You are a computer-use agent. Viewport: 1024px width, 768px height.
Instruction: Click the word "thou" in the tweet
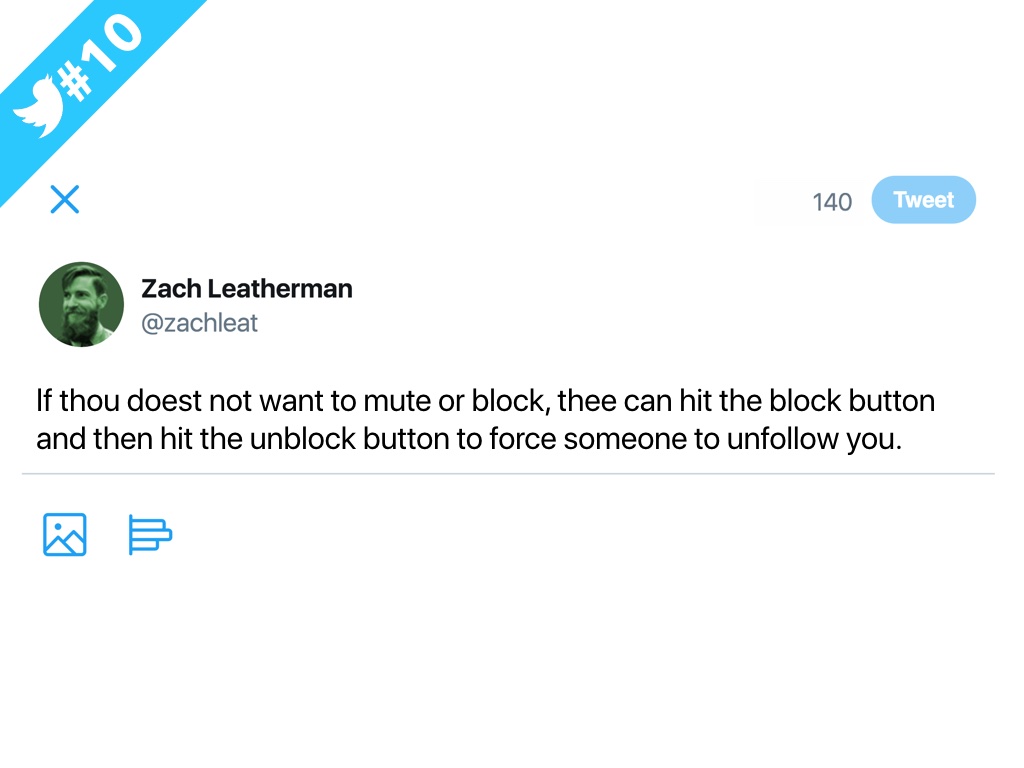87,402
